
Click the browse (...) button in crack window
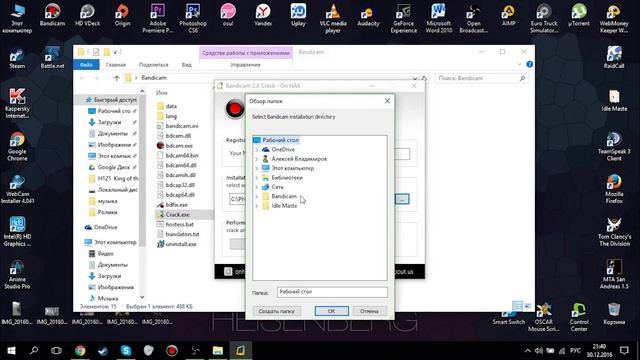point(402,199)
